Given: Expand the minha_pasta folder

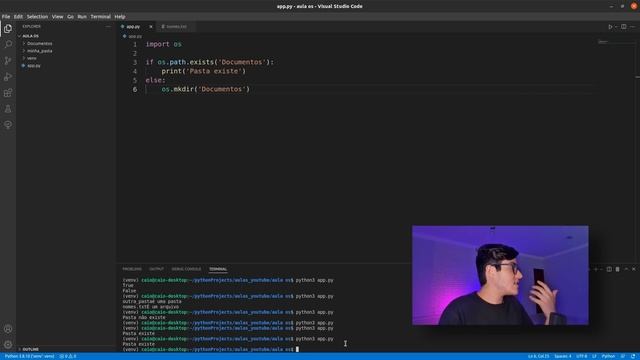Looking at the screenshot, I should tap(40, 51).
